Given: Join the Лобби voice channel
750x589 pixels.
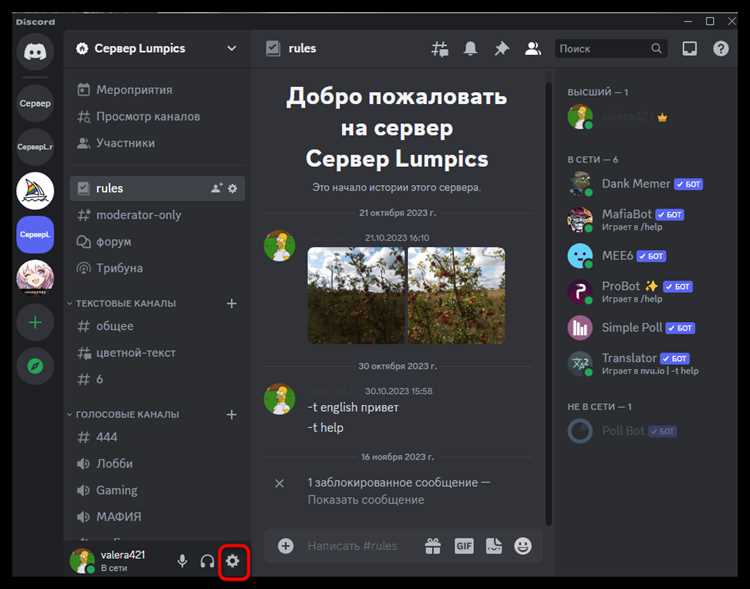Looking at the screenshot, I should tap(157, 464).
